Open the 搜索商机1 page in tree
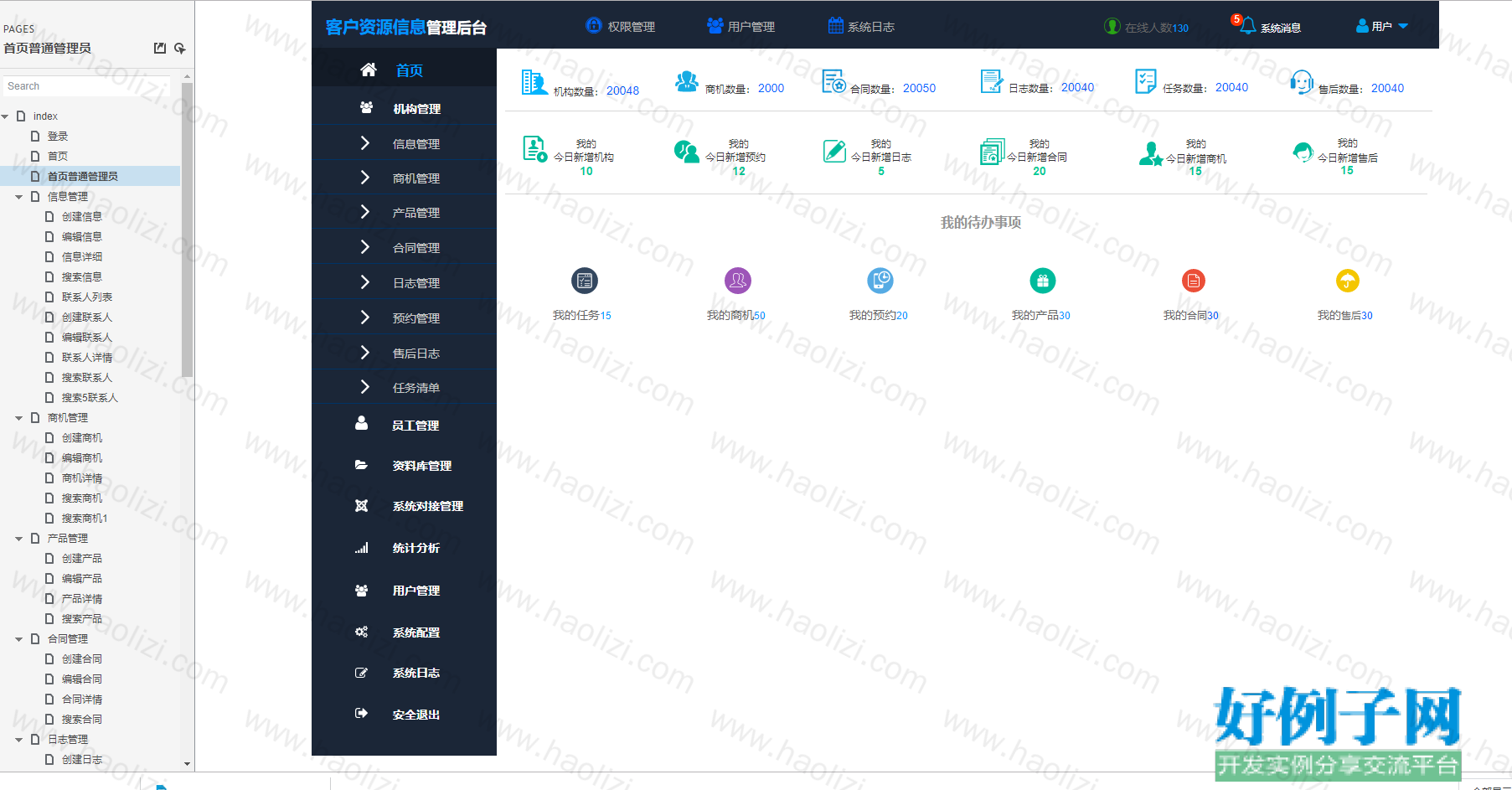Viewport: 1512px width, 790px height. [85, 519]
